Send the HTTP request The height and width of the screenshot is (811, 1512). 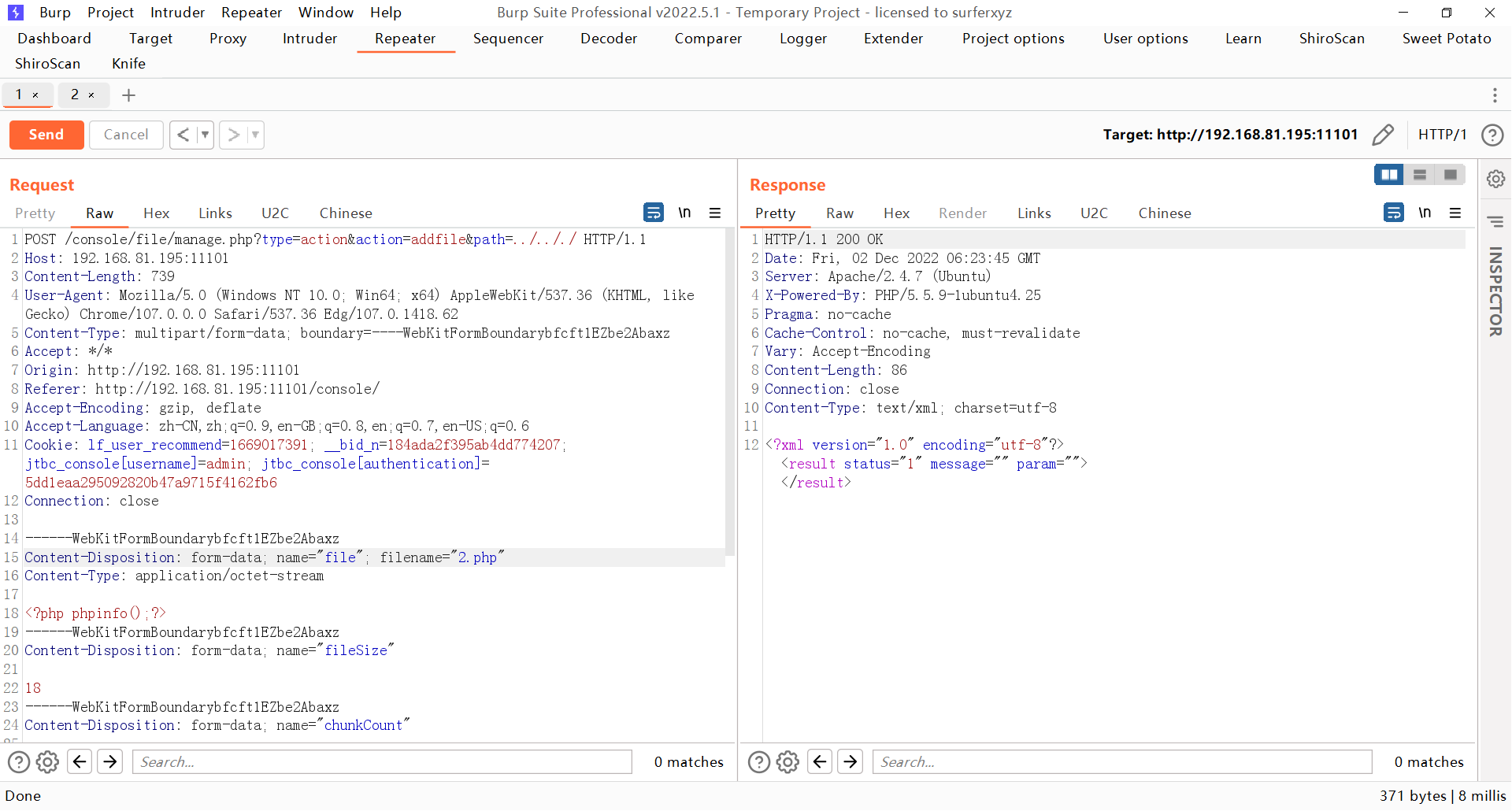pos(46,135)
